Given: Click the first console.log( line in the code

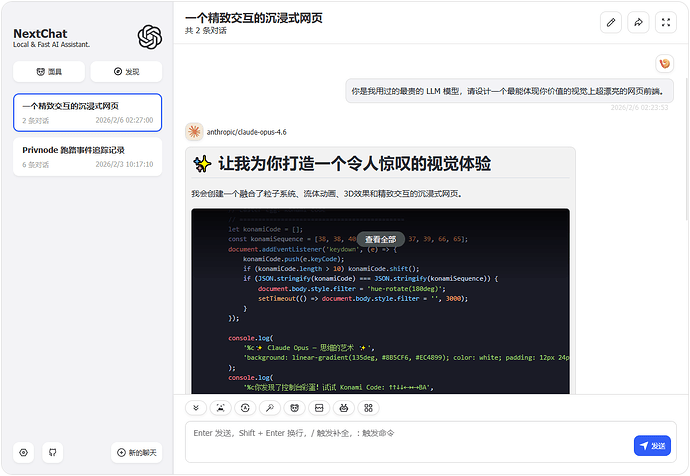Looking at the screenshot, I should (x=250, y=338).
